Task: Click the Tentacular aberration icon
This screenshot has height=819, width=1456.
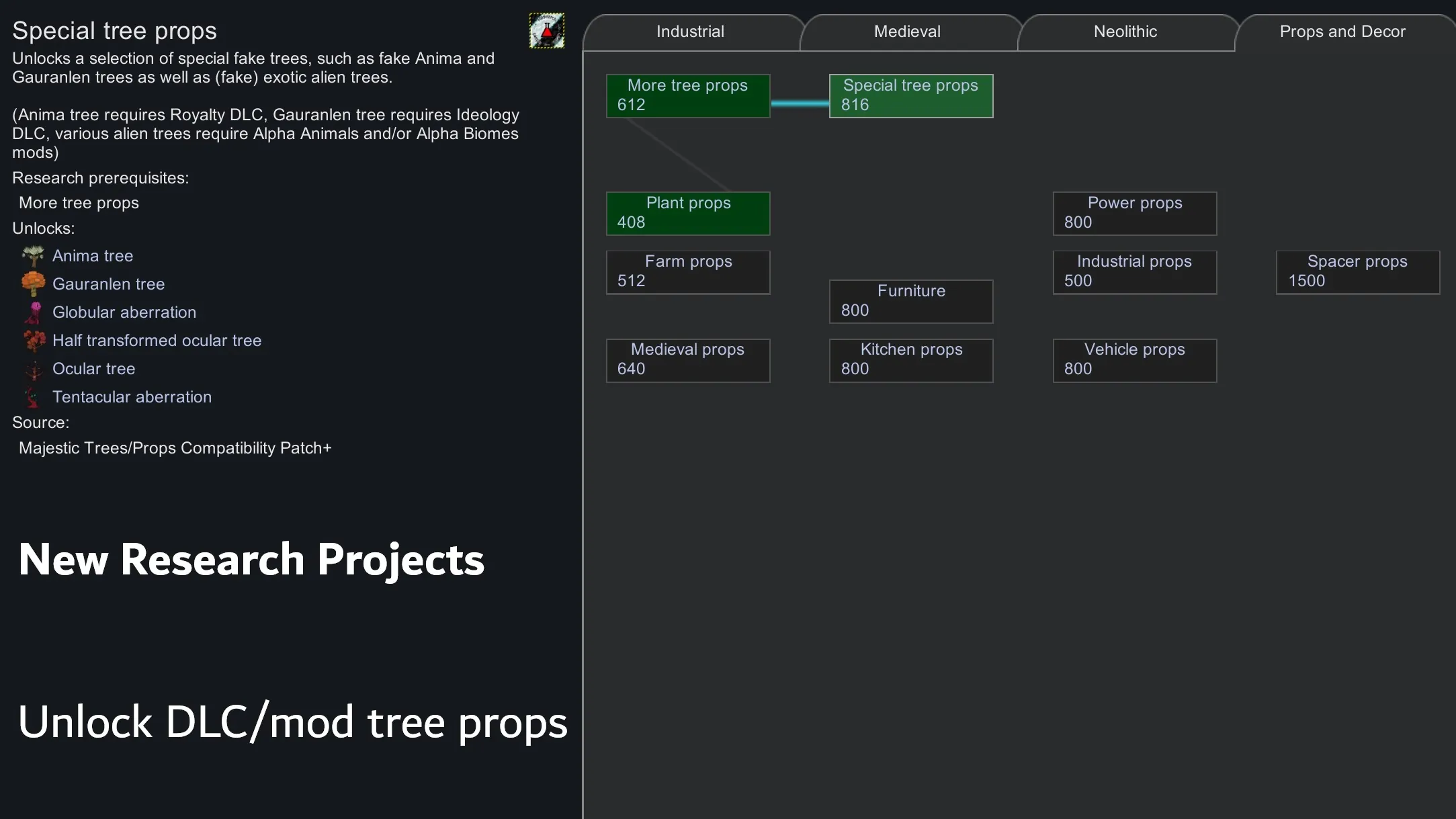Action: coord(33,397)
